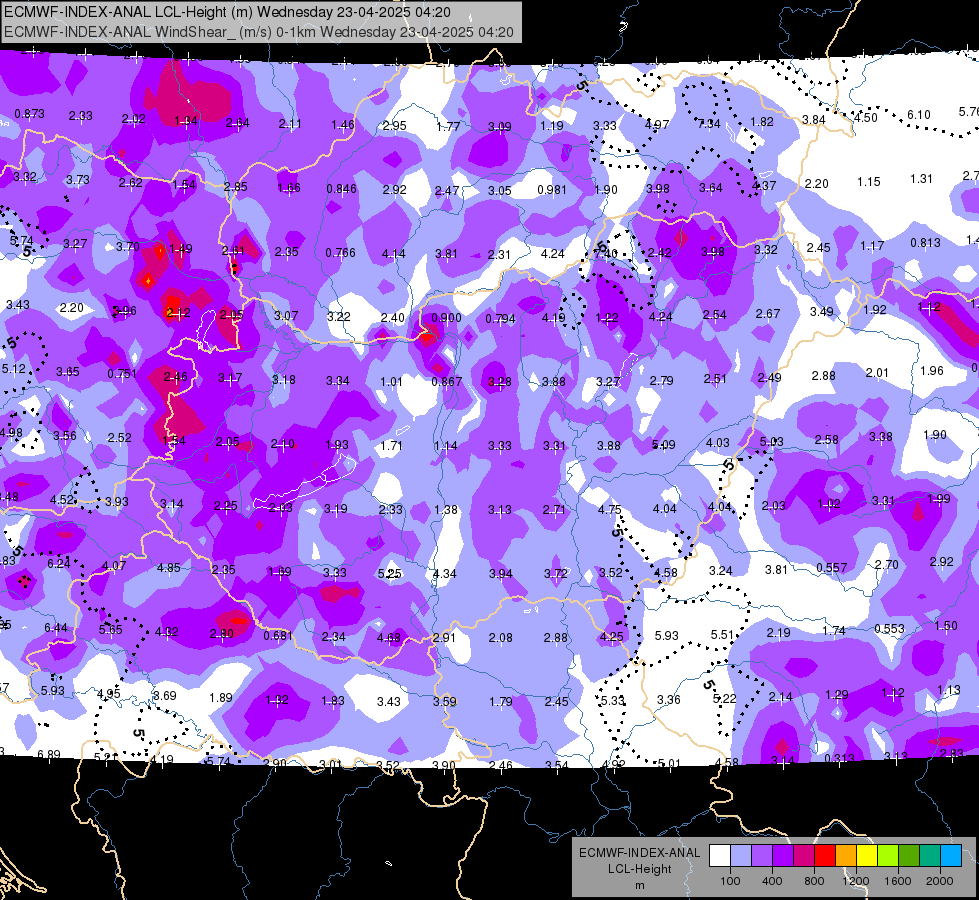Click the wind shear value "4.14"

[x=393, y=254]
